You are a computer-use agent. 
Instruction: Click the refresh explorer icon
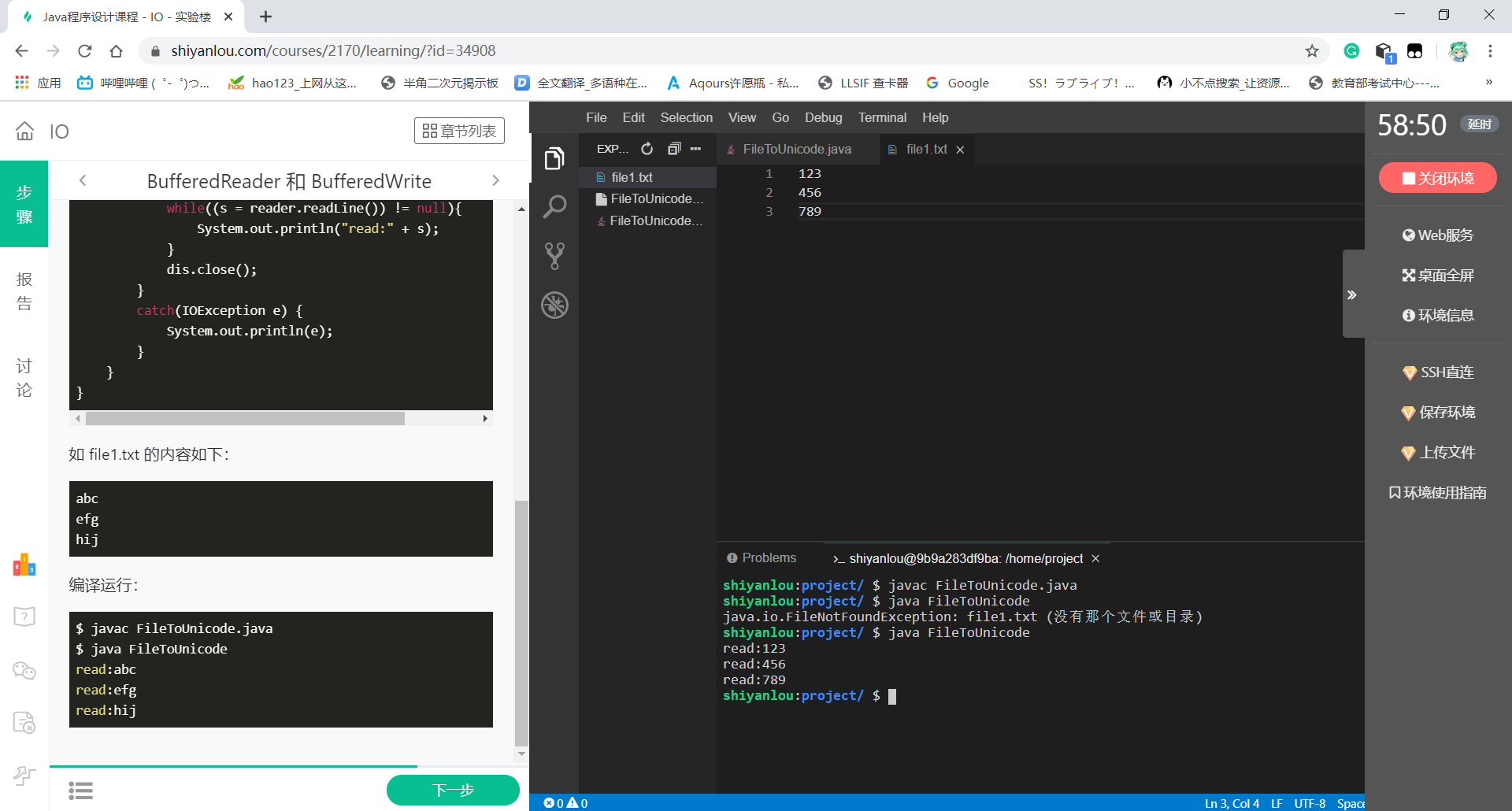tap(647, 149)
